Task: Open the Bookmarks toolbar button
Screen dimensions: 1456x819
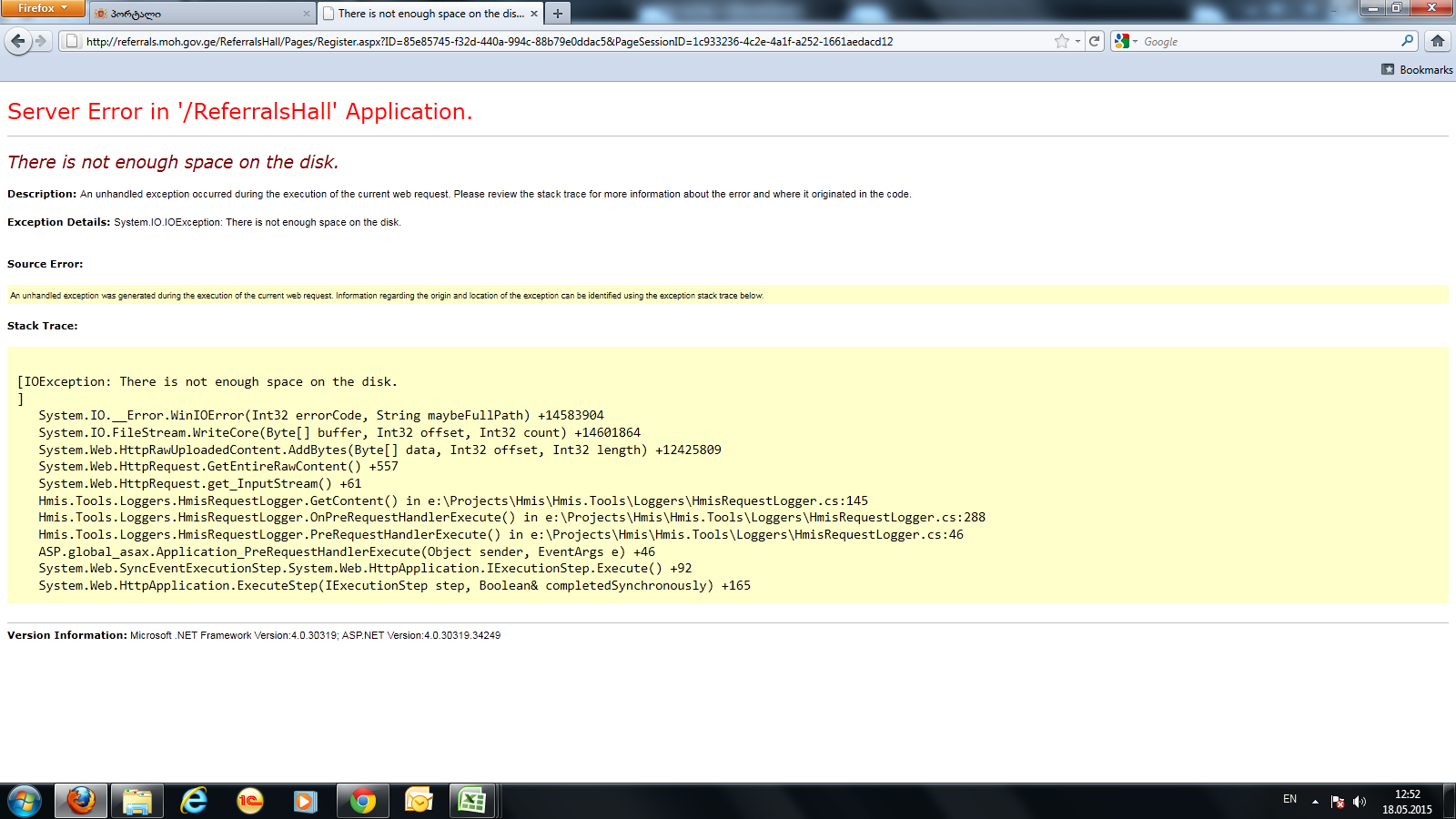Action: pos(1417,69)
